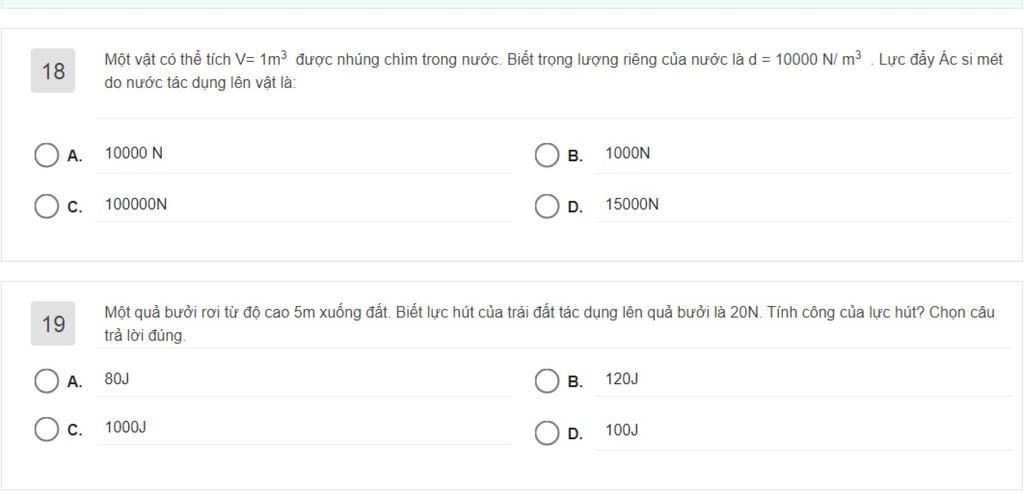Viewport: 1024px width, 499px height.
Task: Choose radio option B 120J for question 19
Action: coord(547,381)
